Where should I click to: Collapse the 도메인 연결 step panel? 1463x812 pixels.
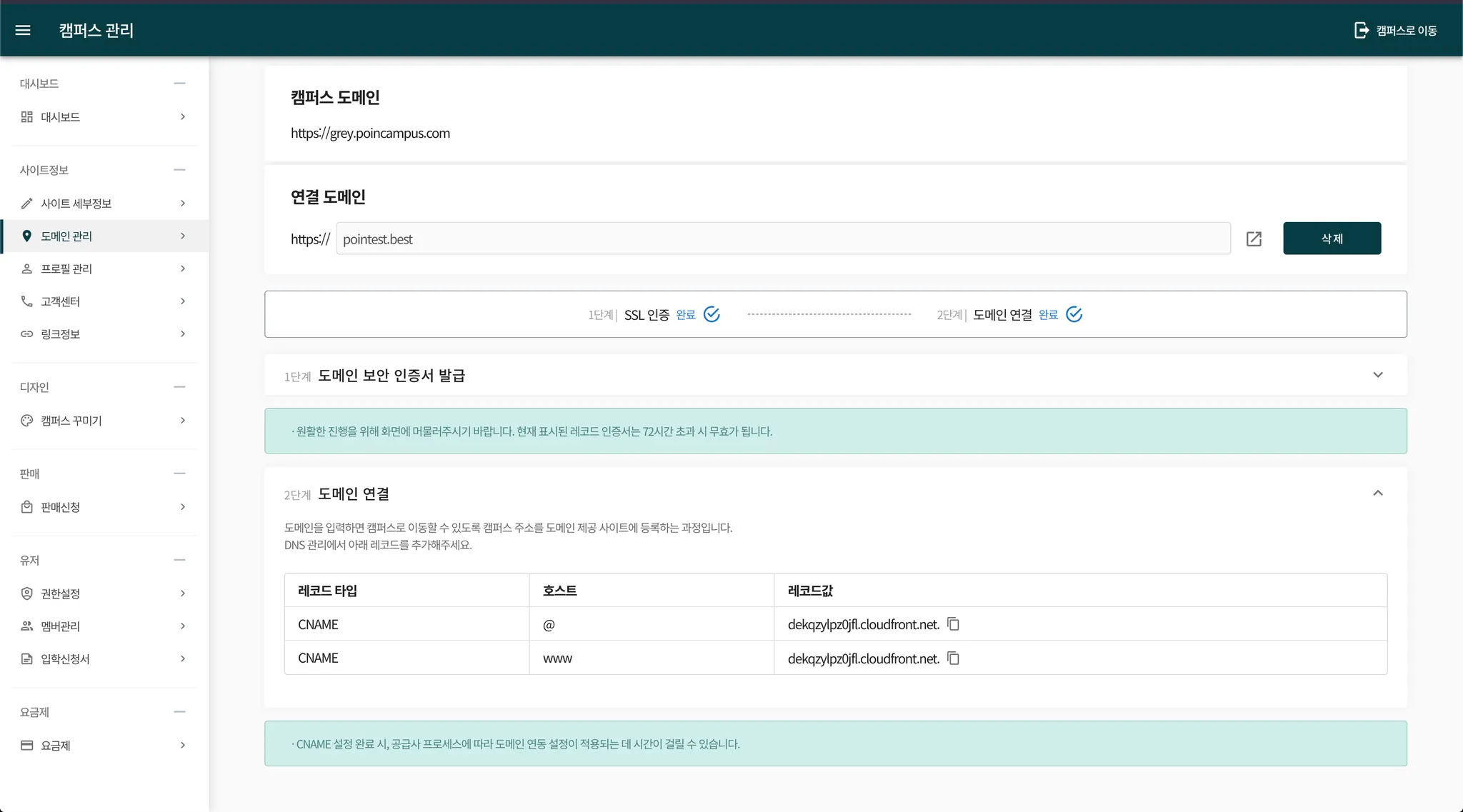[x=1377, y=493]
